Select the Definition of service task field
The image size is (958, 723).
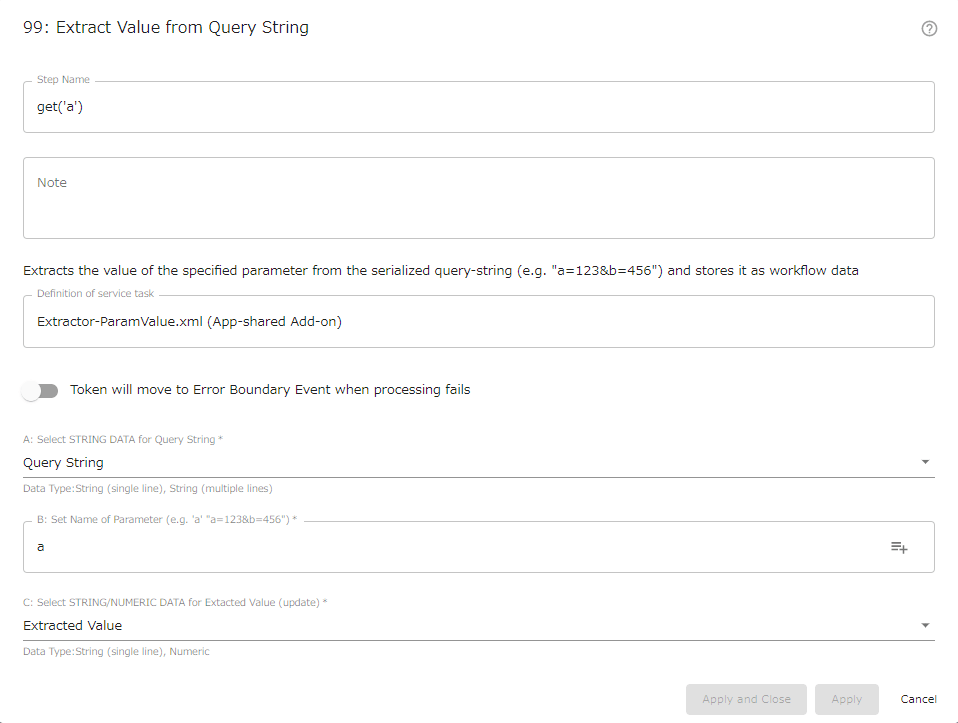click(x=478, y=321)
